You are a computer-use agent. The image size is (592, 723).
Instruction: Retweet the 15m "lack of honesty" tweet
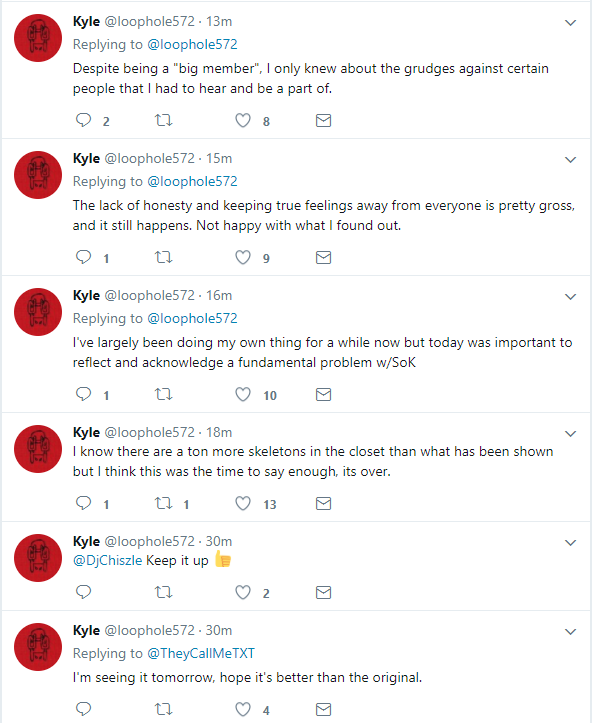(x=163, y=257)
